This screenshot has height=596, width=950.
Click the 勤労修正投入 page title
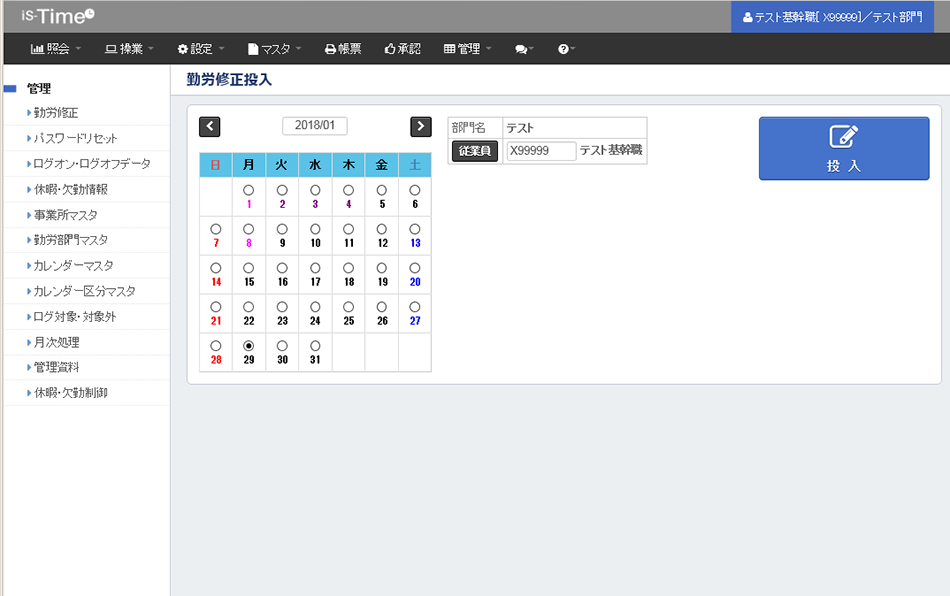[x=229, y=79]
